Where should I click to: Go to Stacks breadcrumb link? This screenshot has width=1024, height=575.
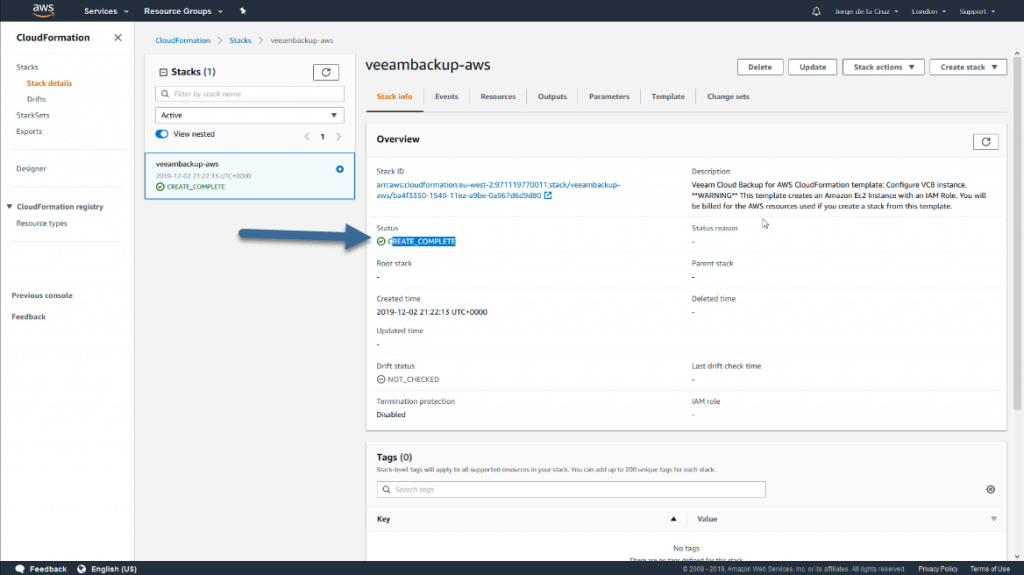coord(240,41)
